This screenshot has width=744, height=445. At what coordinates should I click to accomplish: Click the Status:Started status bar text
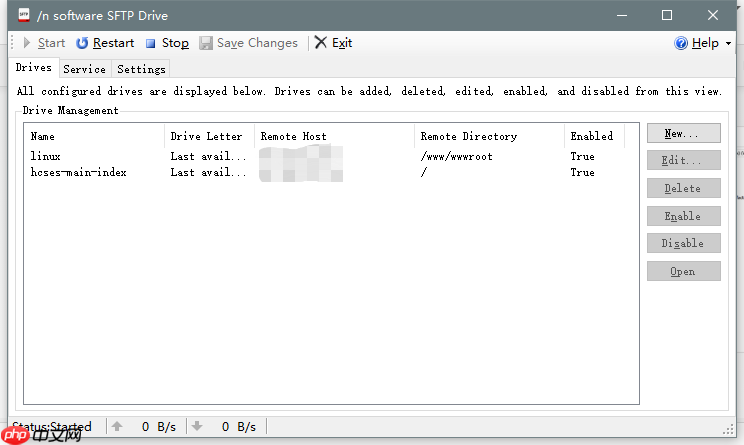pyautogui.click(x=52, y=426)
